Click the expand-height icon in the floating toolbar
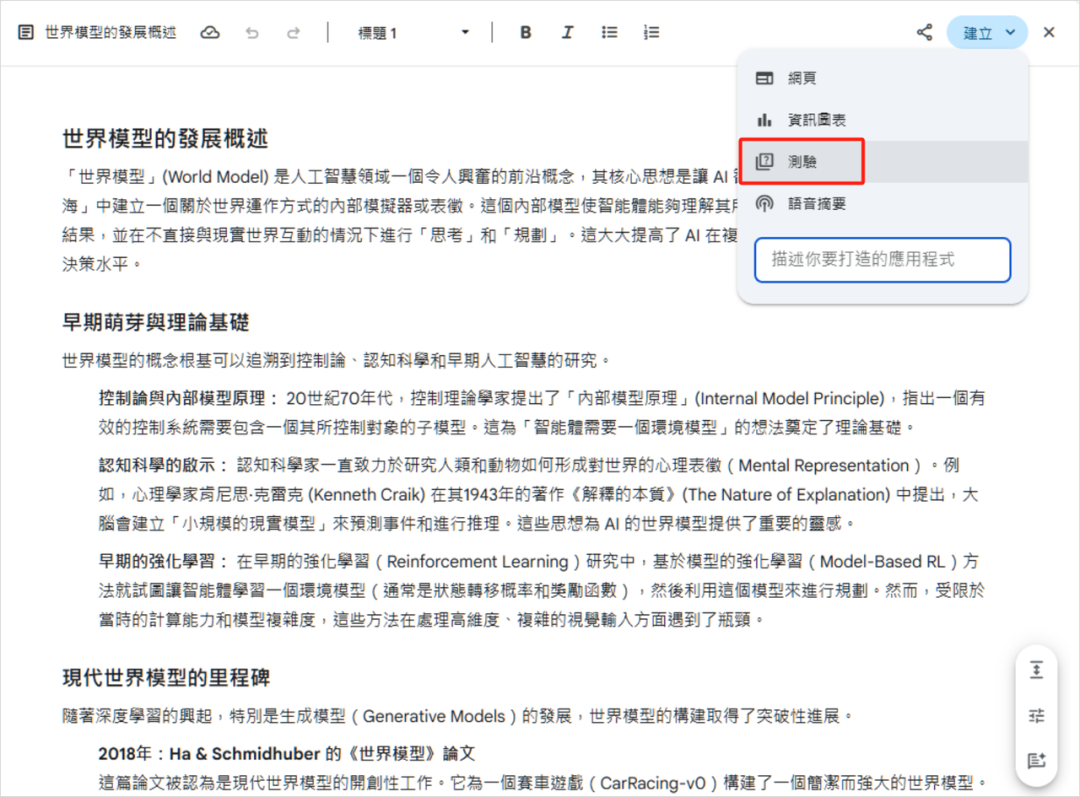This screenshot has height=797, width=1080. click(1037, 670)
